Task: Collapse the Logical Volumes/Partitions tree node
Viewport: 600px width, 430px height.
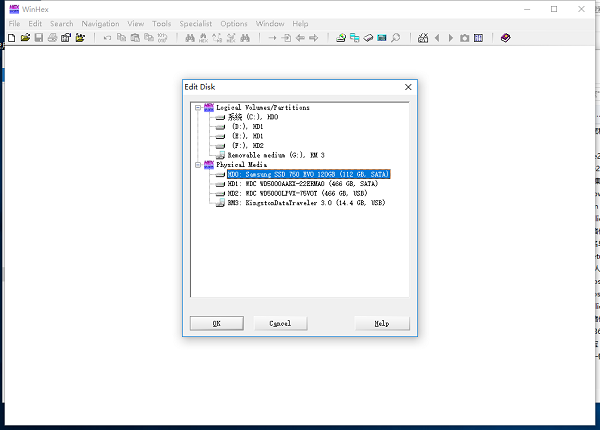Action: tap(198, 108)
